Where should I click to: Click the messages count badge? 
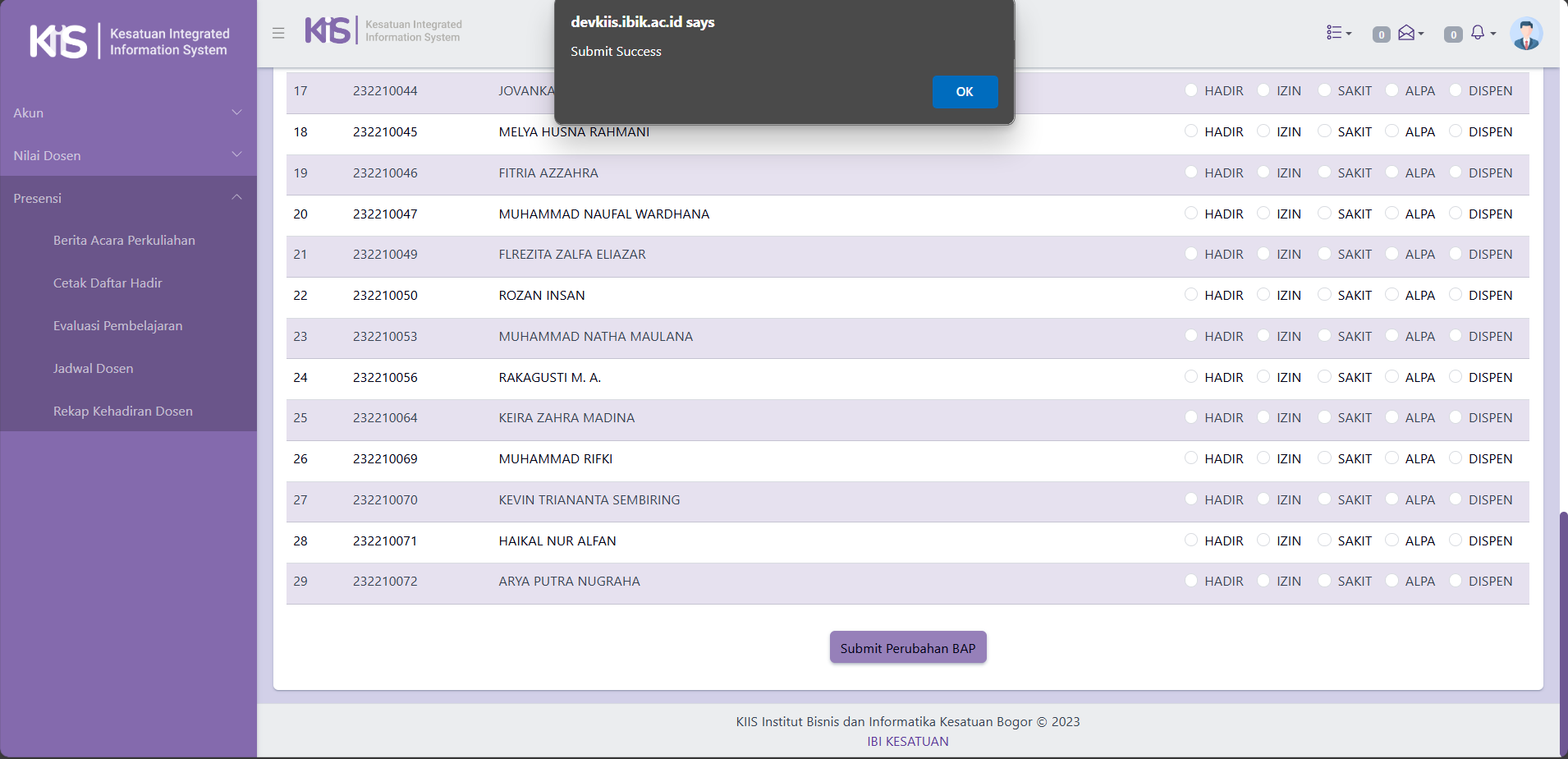pyautogui.click(x=1382, y=34)
